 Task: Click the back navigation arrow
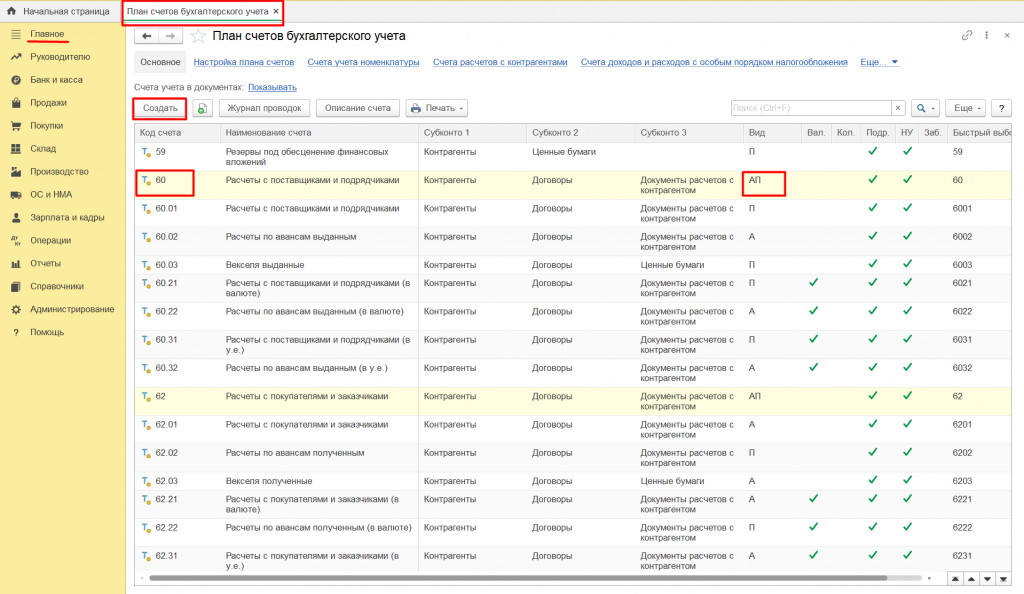(x=148, y=36)
